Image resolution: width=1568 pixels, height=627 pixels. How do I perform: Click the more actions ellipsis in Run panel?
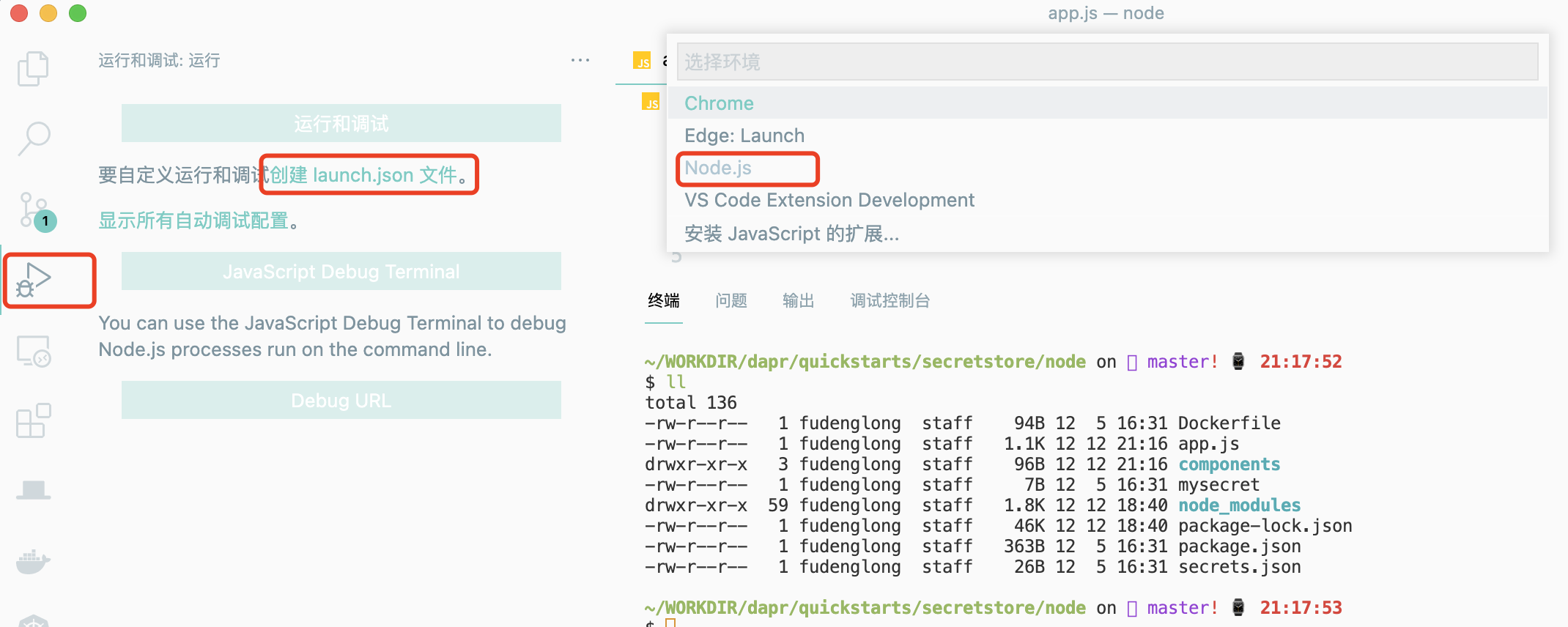pyautogui.click(x=580, y=60)
